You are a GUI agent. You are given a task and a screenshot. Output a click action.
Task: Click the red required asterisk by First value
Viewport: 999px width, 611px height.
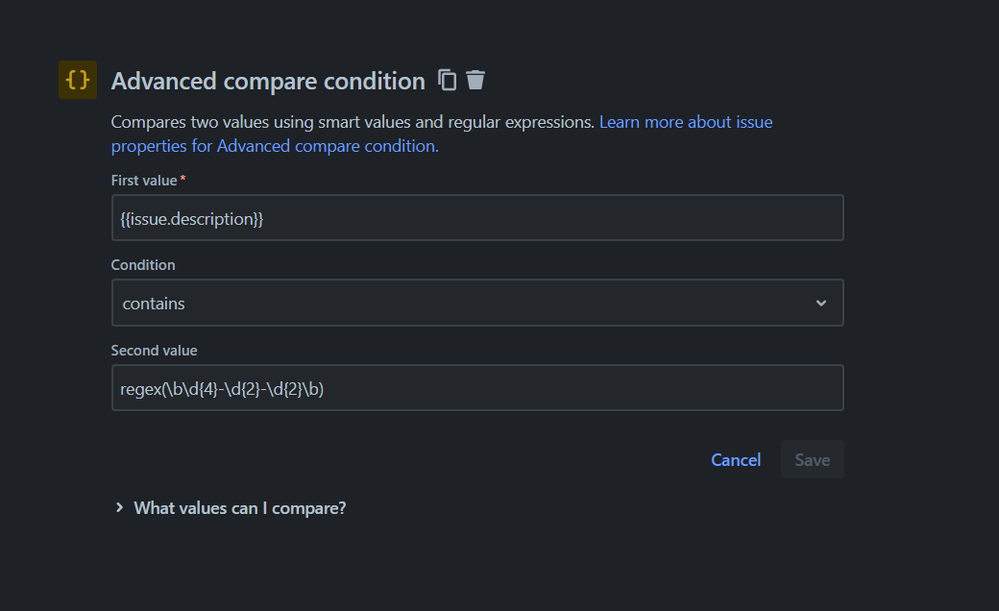point(183,178)
